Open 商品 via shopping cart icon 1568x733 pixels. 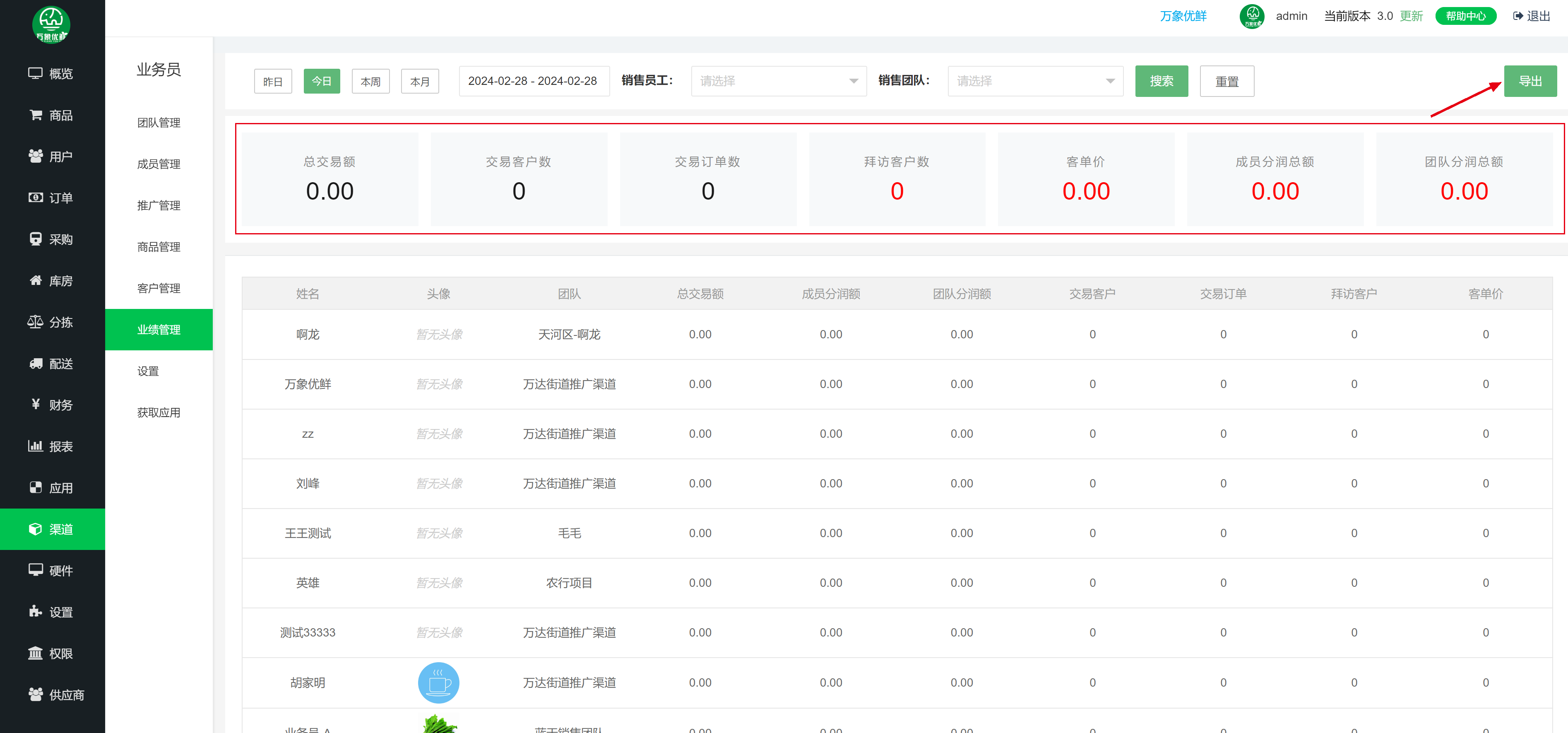[35, 114]
